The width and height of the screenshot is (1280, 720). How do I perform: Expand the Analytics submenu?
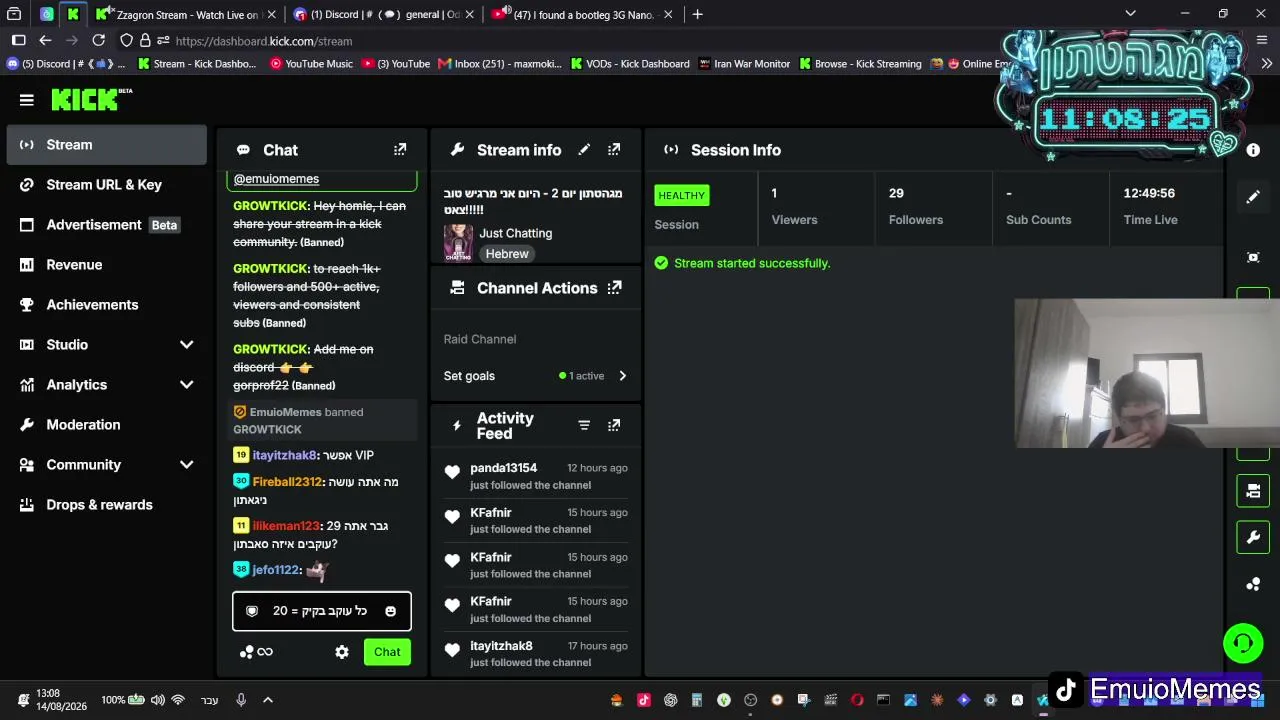pos(186,385)
